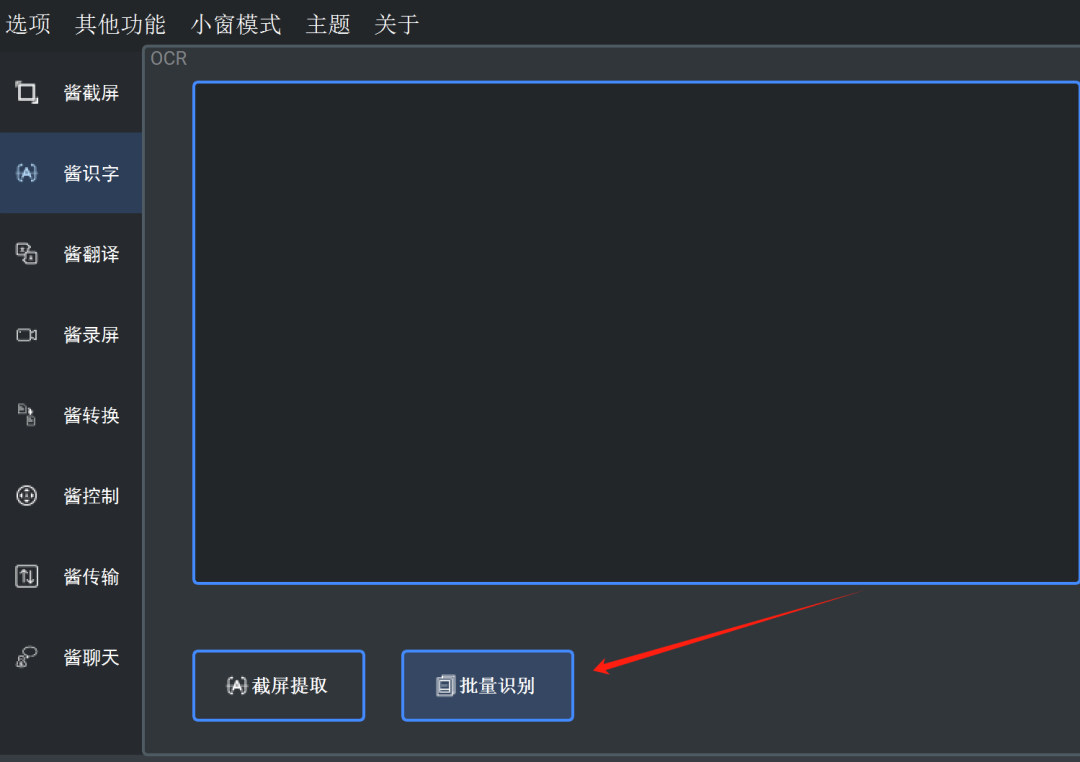Click the 酱录屏 camera icon
The width and height of the screenshot is (1080, 762).
[x=27, y=335]
